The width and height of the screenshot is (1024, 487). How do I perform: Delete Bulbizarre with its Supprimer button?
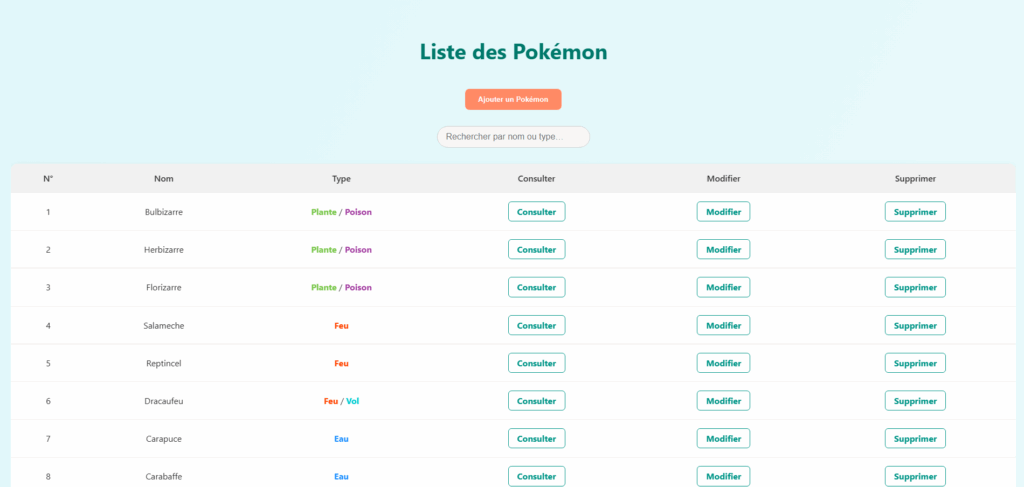(x=915, y=212)
